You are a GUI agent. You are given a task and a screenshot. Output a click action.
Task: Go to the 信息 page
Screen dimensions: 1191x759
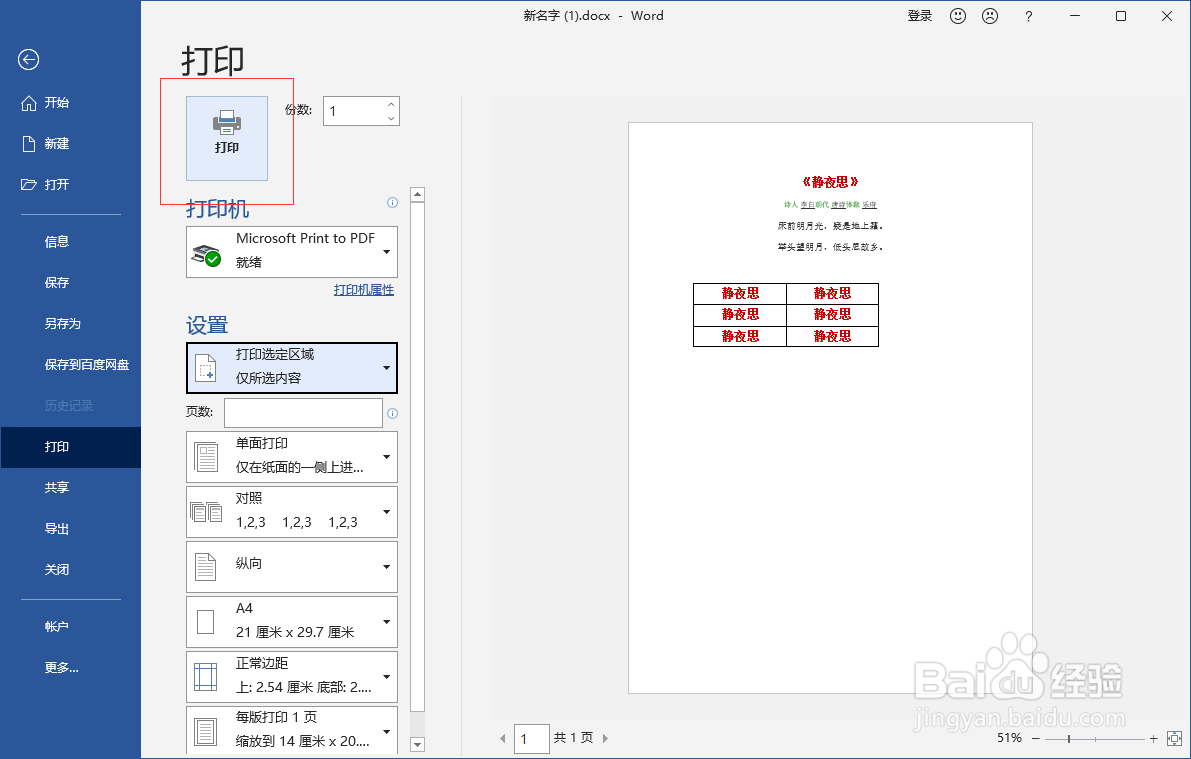click(71, 242)
